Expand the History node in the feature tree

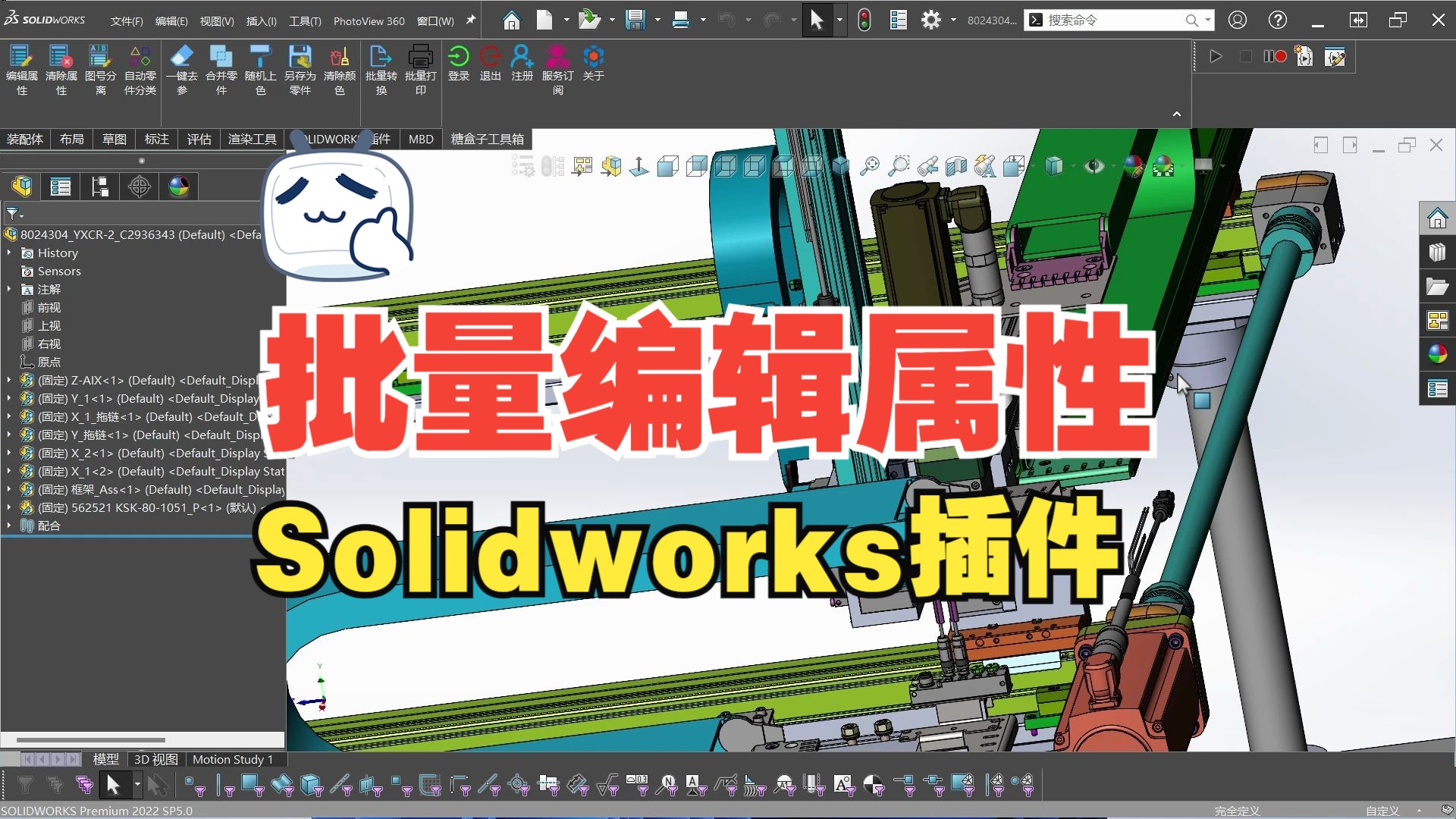[9, 253]
